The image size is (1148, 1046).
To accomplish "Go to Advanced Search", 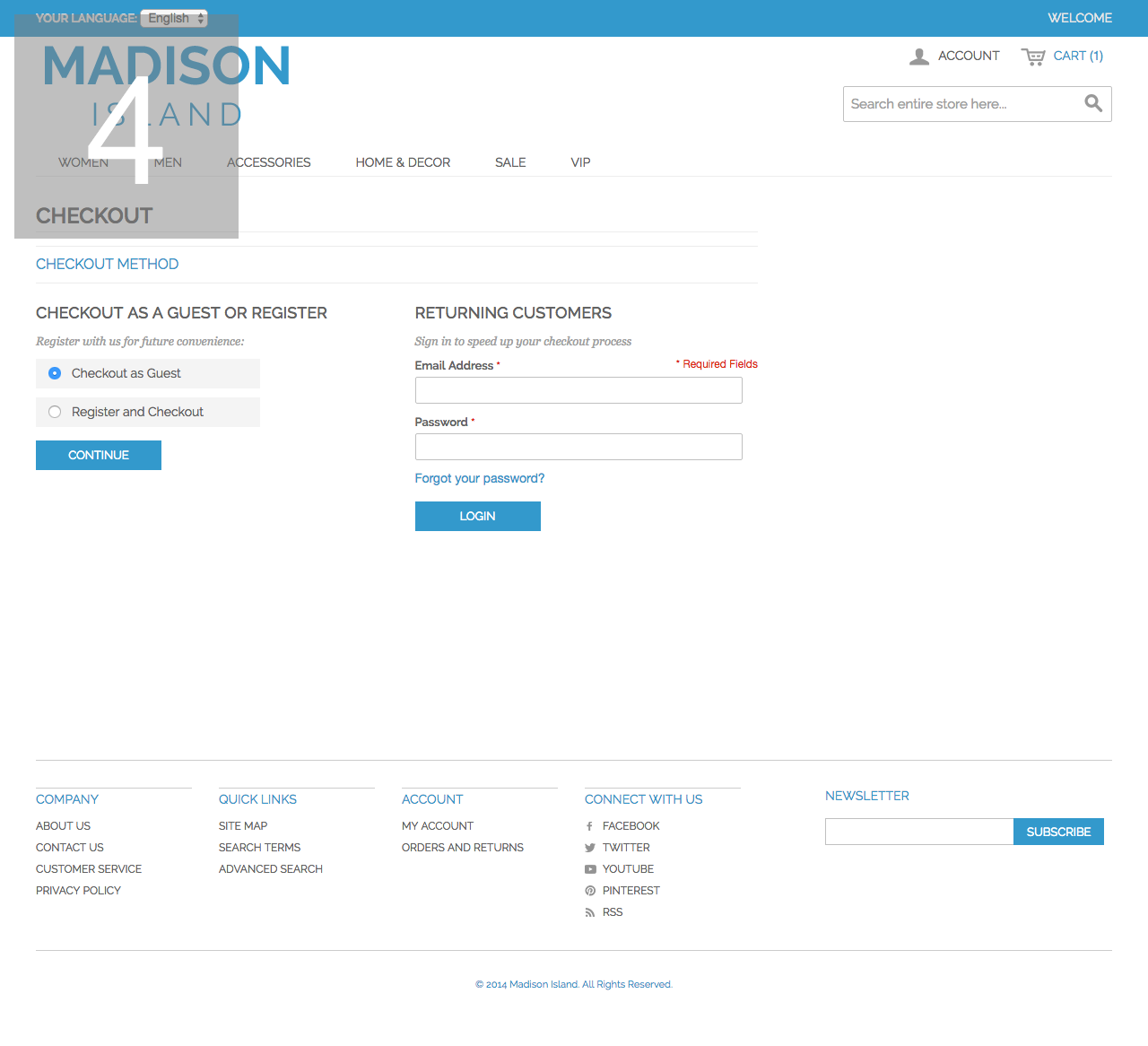I will [271, 869].
